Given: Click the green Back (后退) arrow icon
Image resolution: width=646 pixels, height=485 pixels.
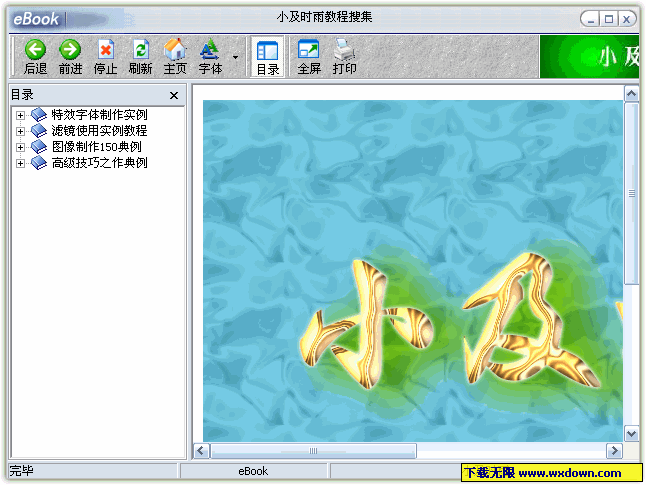Looking at the screenshot, I should pos(35,49).
